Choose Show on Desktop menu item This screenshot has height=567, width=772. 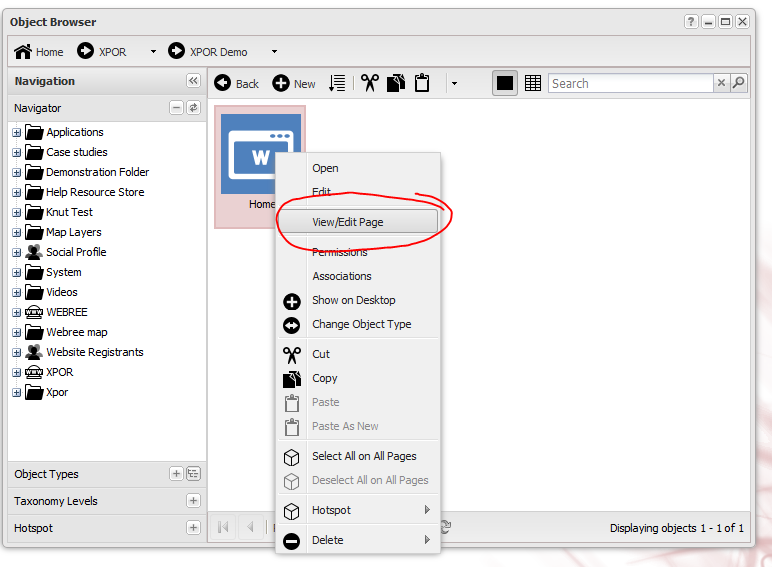tap(358, 300)
